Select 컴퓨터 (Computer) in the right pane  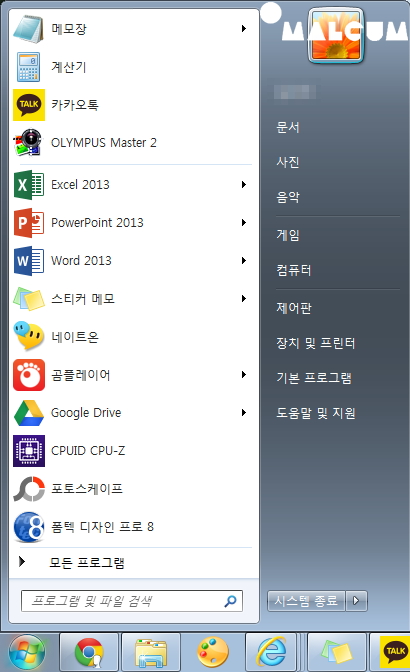[294, 270]
